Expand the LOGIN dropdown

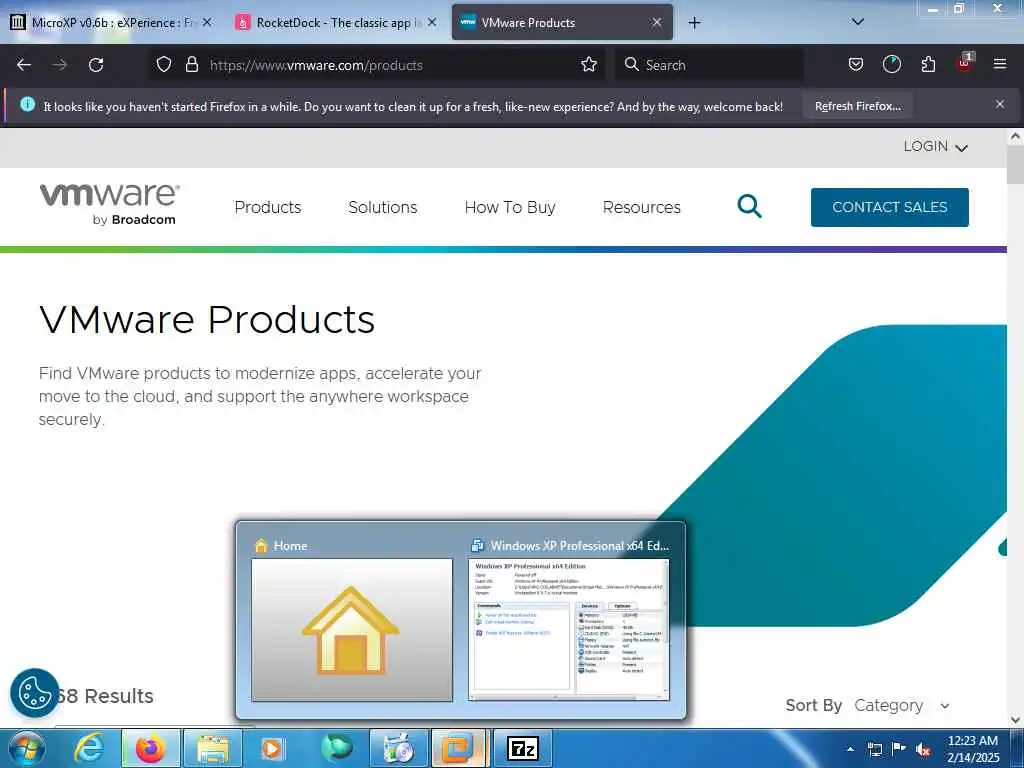coord(935,146)
